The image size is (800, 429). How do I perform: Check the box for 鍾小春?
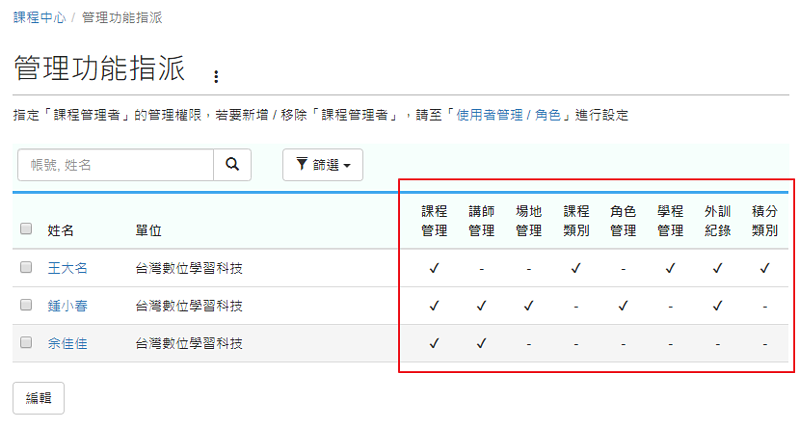(x=26, y=305)
